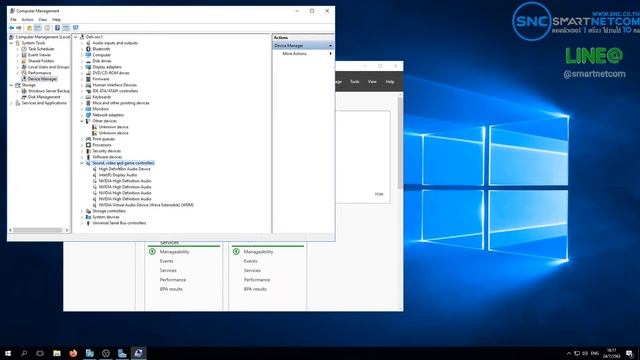Expand Local Users and Groups
Image resolution: width=640 pixels, height=360 pixels.
[18, 67]
